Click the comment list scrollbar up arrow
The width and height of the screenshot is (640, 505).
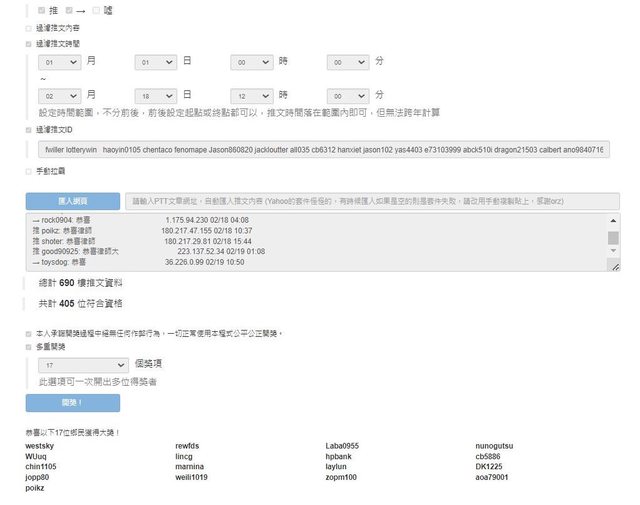[613, 220]
